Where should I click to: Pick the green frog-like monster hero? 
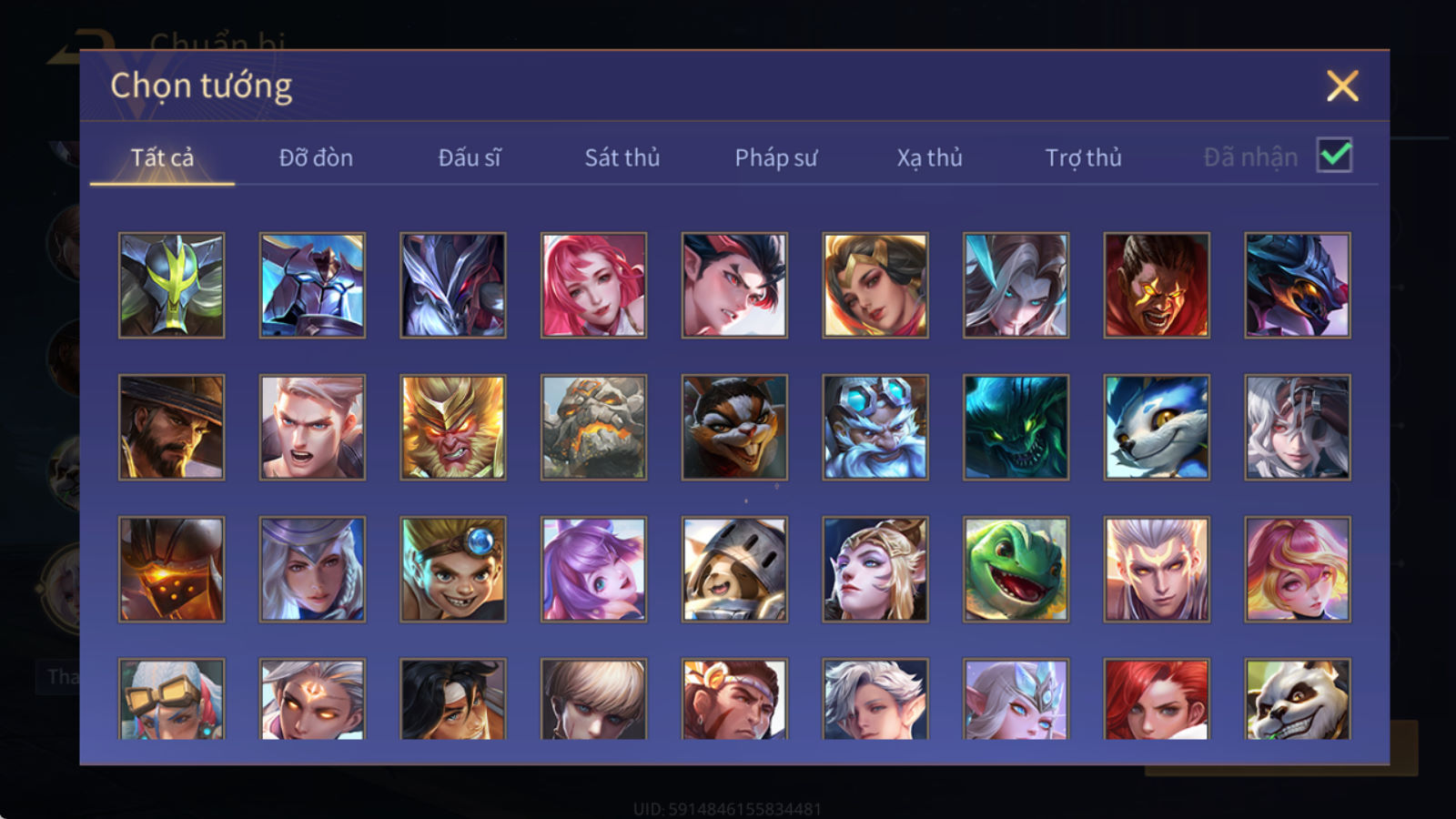pos(1016,570)
